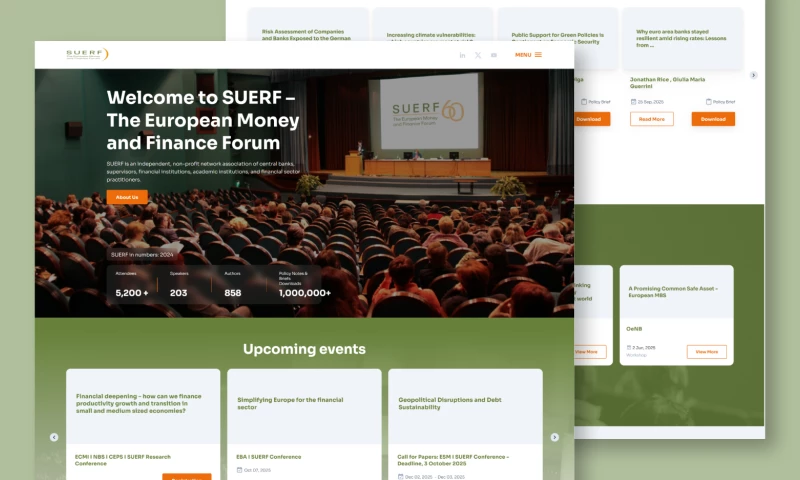This screenshot has width=800, height=480.
Task: Open 'Risk Assessment of Companies' brief title
Action: (x=306, y=35)
